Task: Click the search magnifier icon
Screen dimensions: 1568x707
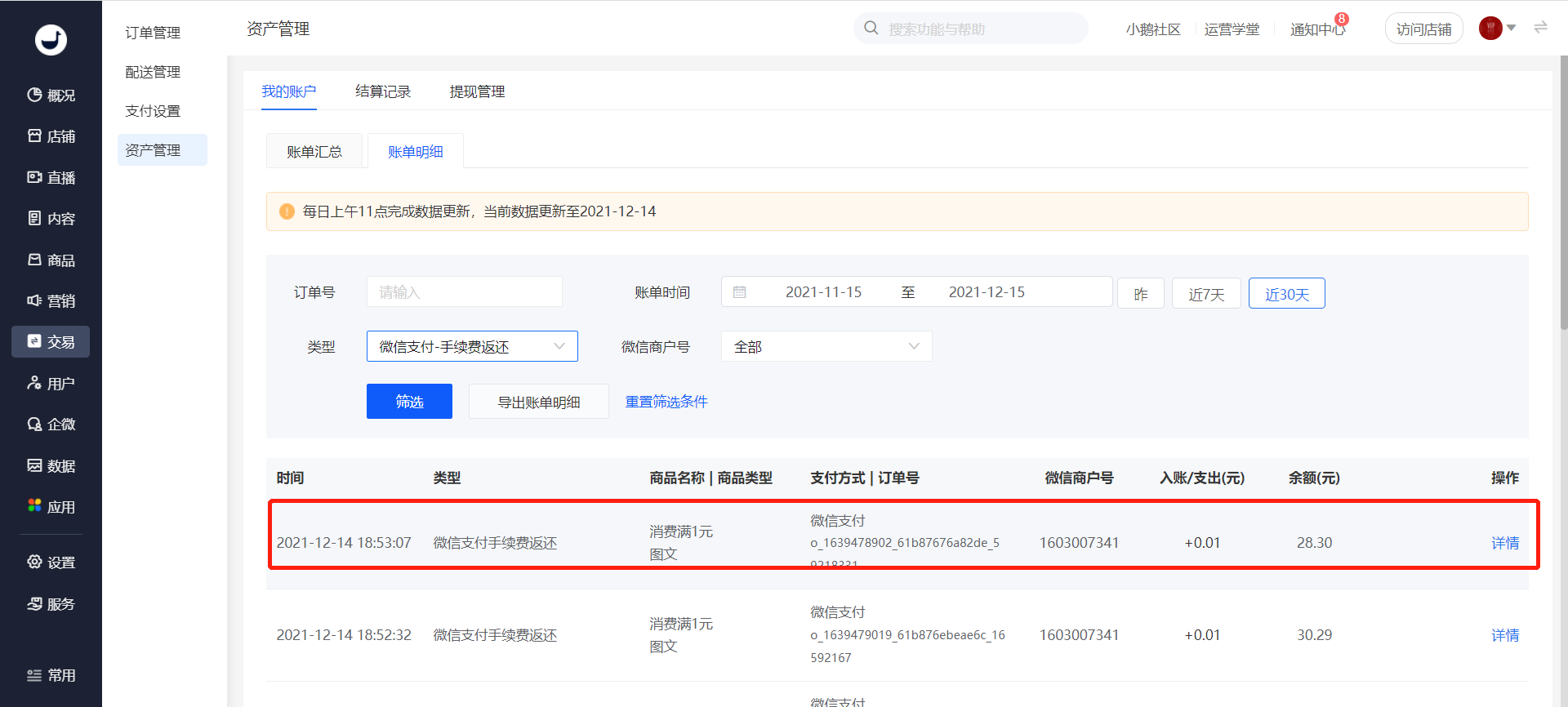Action: pyautogui.click(x=871, y=29)
